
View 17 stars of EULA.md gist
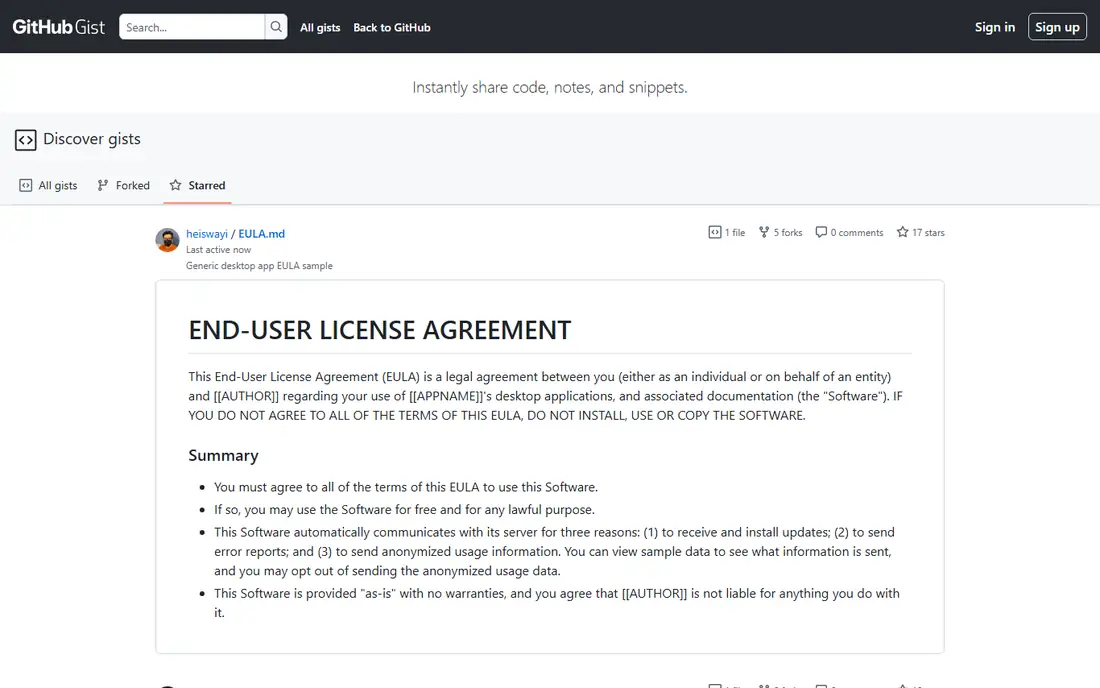(920, 232)
